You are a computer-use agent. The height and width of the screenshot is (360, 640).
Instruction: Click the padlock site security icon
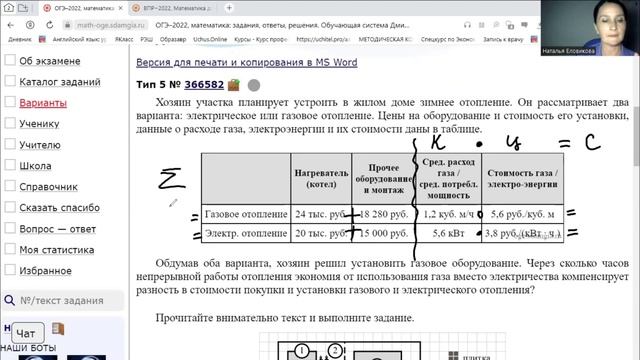tap(68, 25)
